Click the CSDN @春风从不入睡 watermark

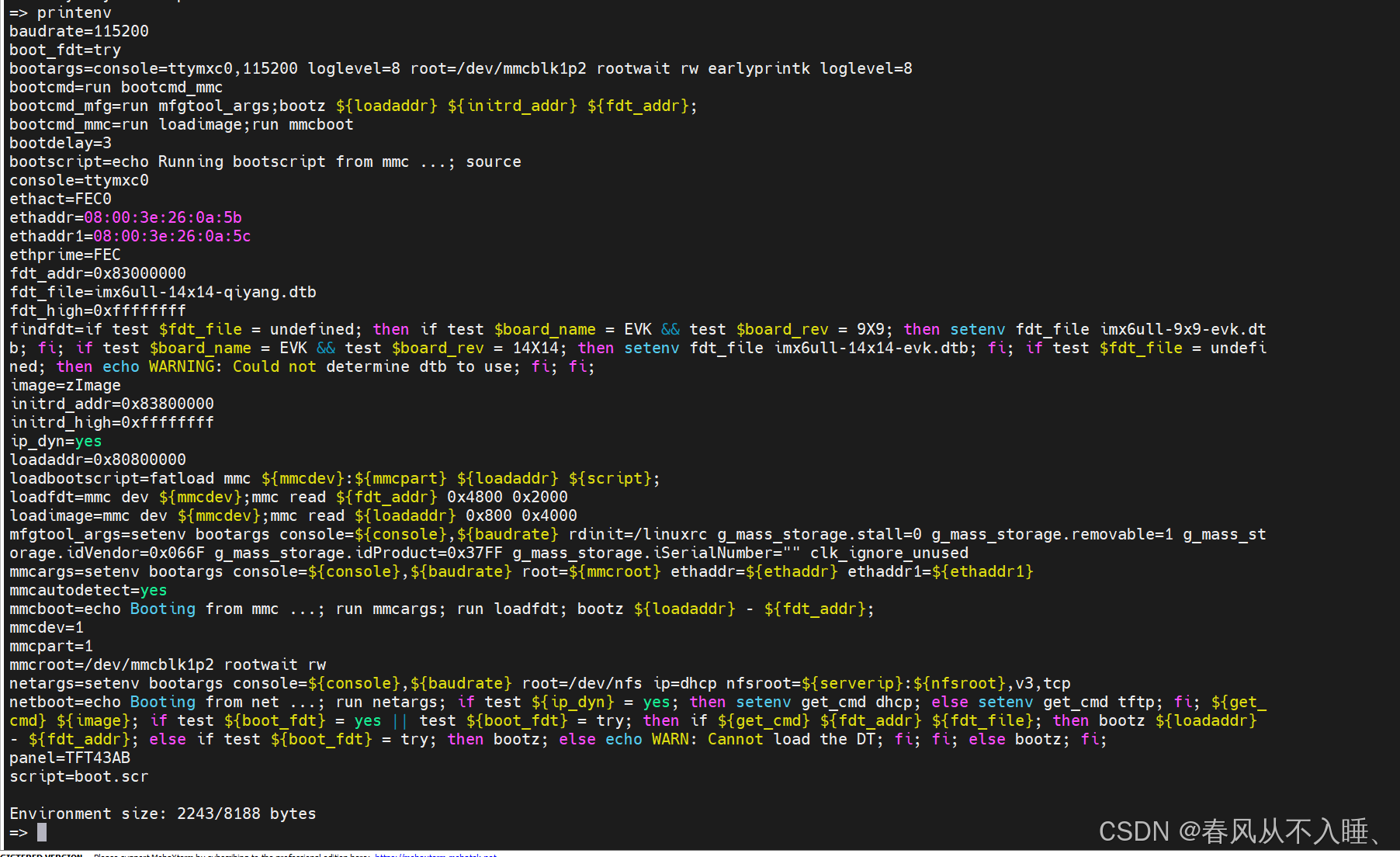tap(1242, 831)
